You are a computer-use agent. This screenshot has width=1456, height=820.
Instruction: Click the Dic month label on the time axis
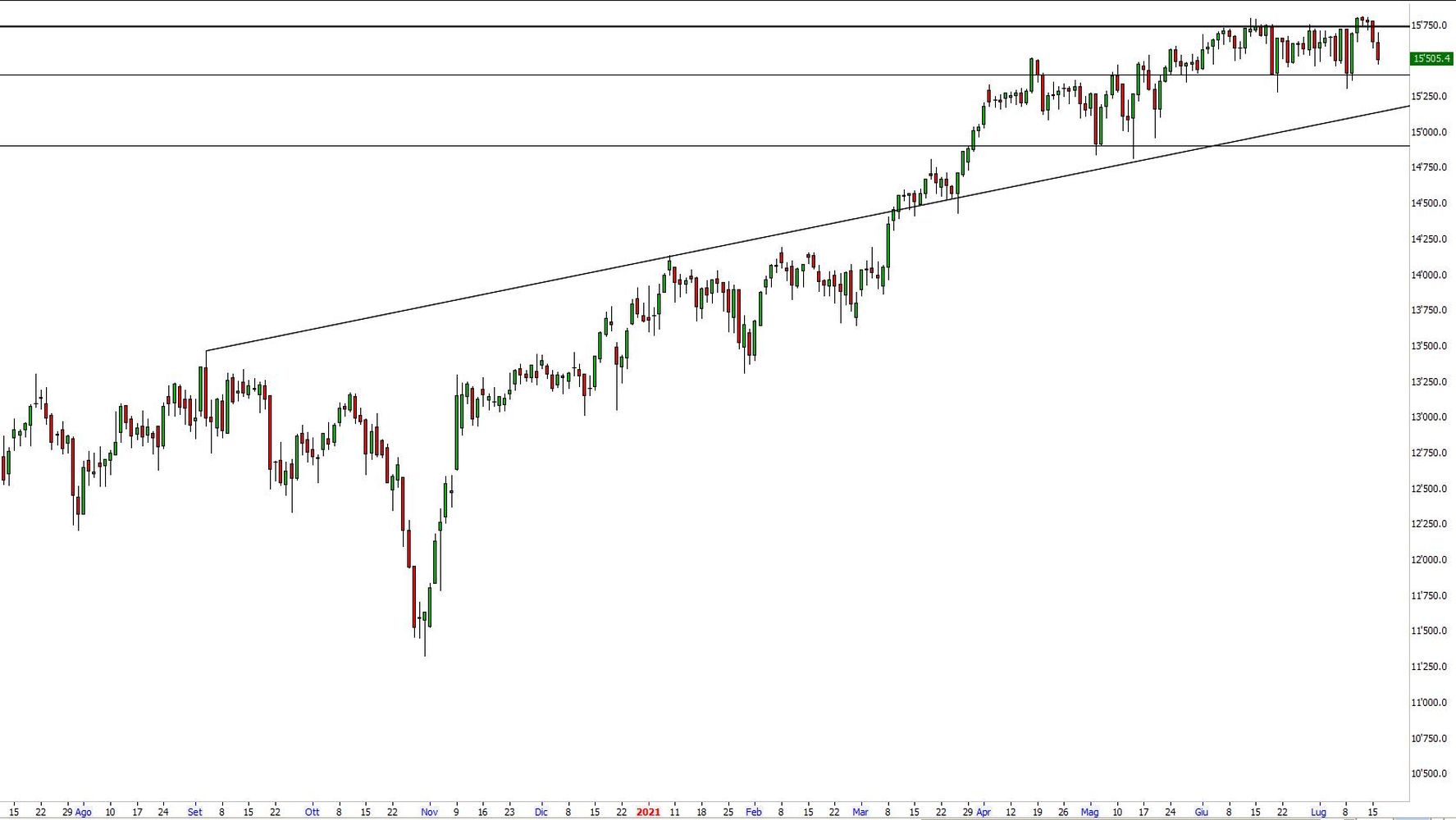tap(541, 812)
